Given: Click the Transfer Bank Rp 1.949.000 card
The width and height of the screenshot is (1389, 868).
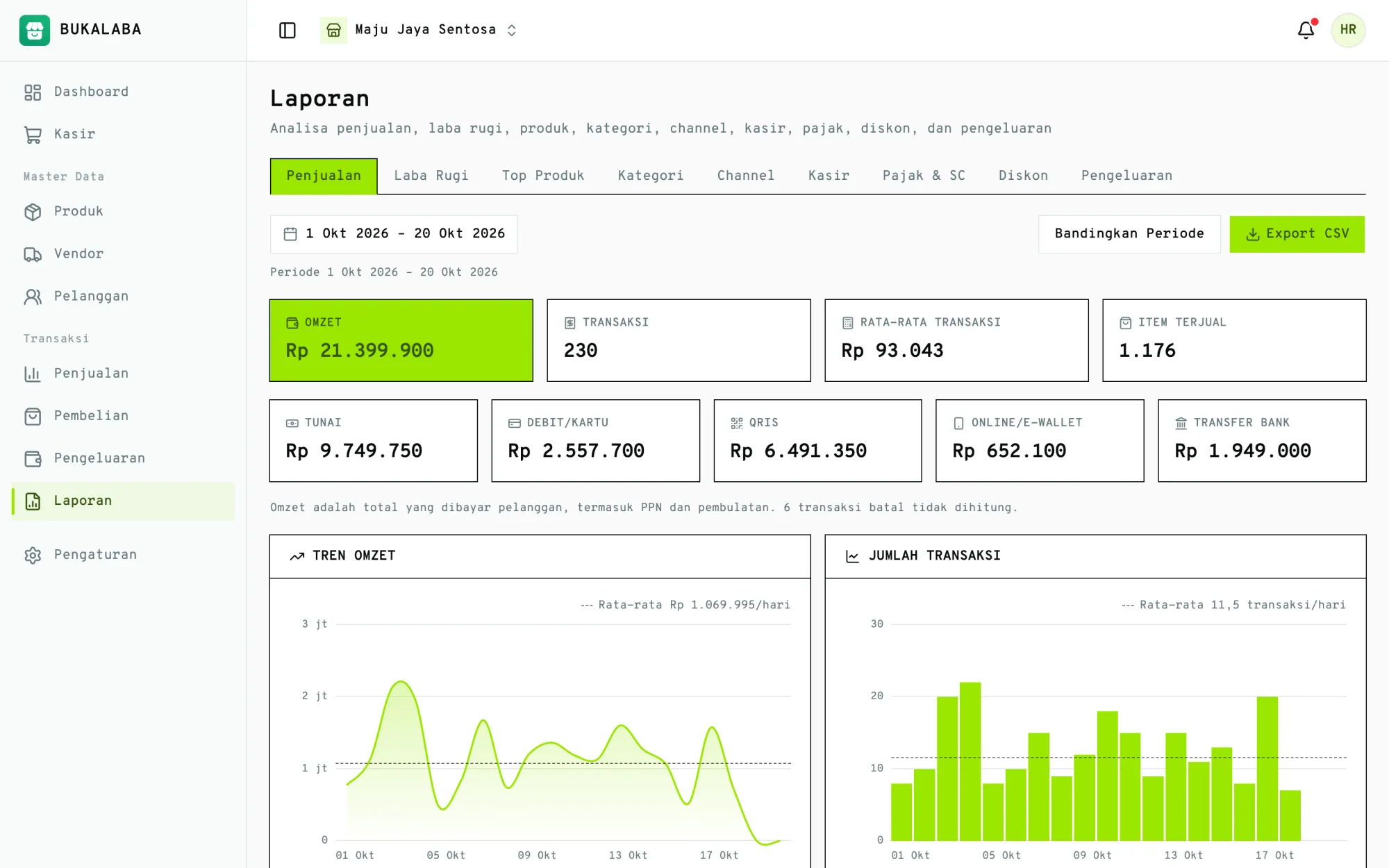Looking at the screenshot, I should [x=1262, y=440].
